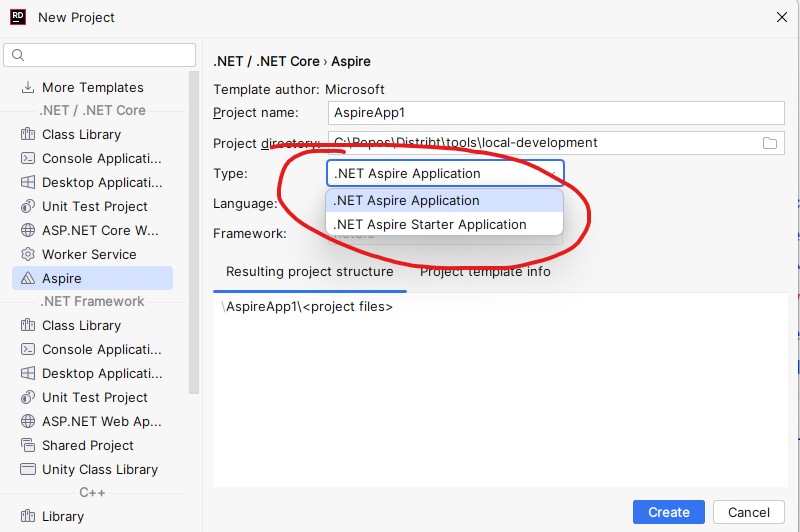Viewport: 800px width, 532px height.
Task: Select the Aspire template
Action: click(x=92, y=278)
